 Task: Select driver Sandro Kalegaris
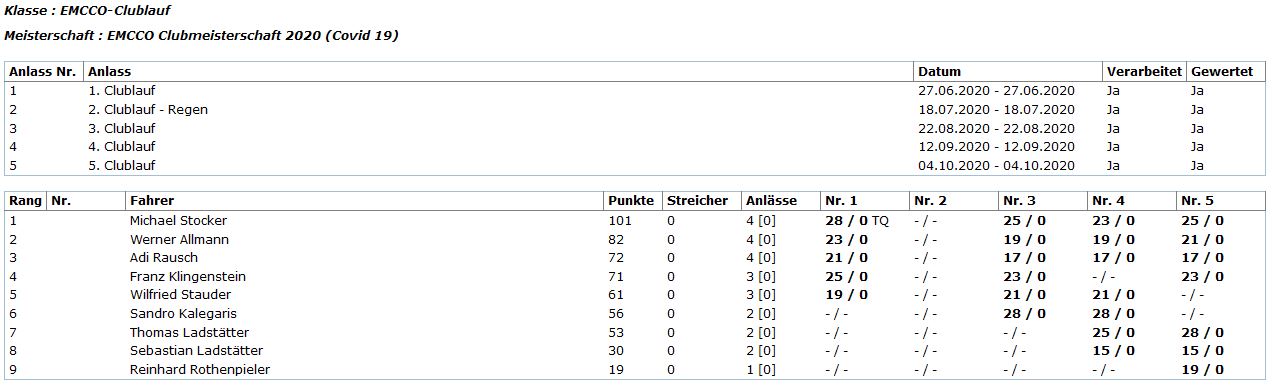click(183, 314)
